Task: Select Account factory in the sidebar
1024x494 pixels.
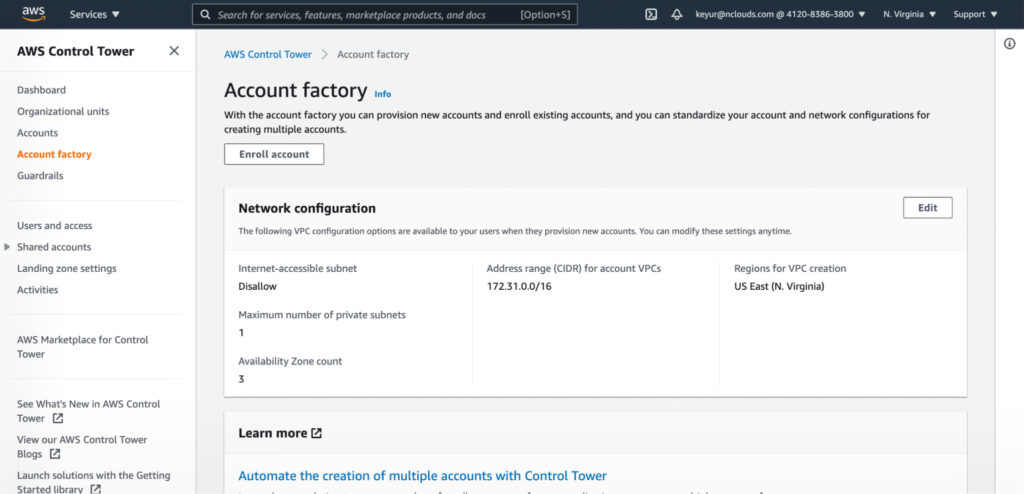Action: (54, 155)
